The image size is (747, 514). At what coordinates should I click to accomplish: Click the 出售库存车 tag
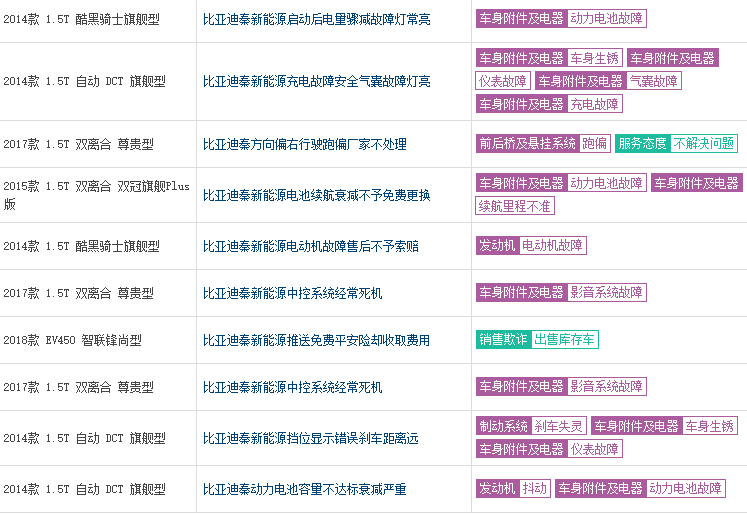click(565, 340)
